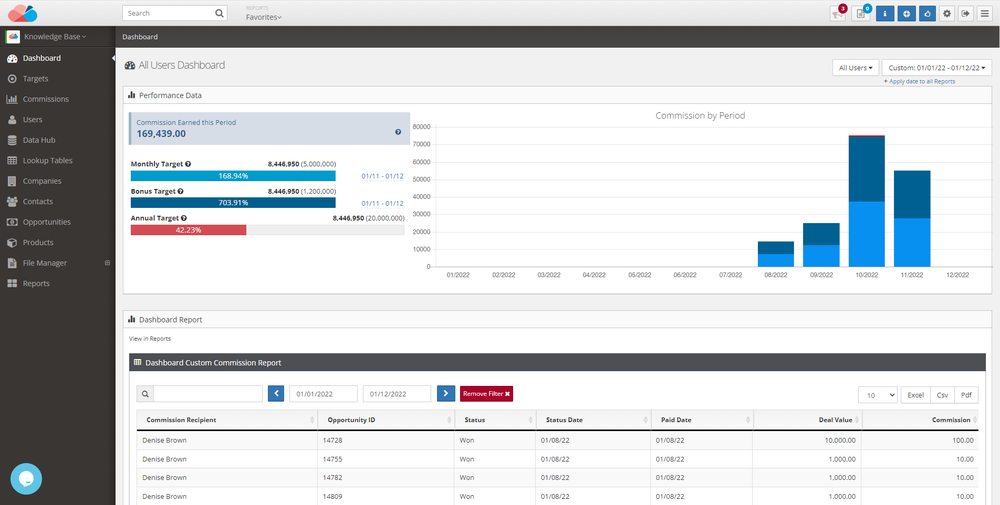Image resolution: width=1000 pixels, height=505 pixels.
Task: Click the report search magnifier icon
Action: [x=145, y=394]
